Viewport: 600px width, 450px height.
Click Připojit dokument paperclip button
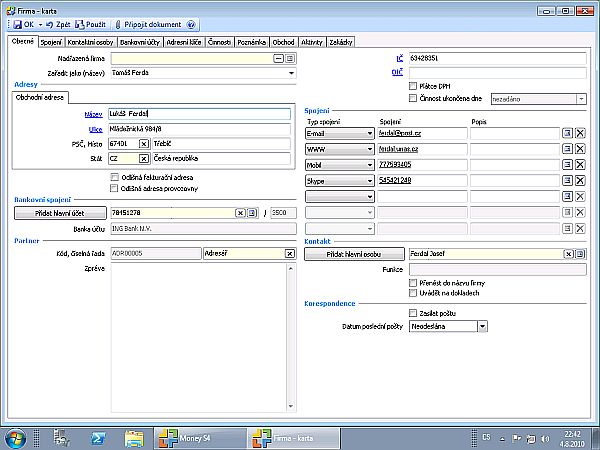pyautogui.click(x=148, y=24)
